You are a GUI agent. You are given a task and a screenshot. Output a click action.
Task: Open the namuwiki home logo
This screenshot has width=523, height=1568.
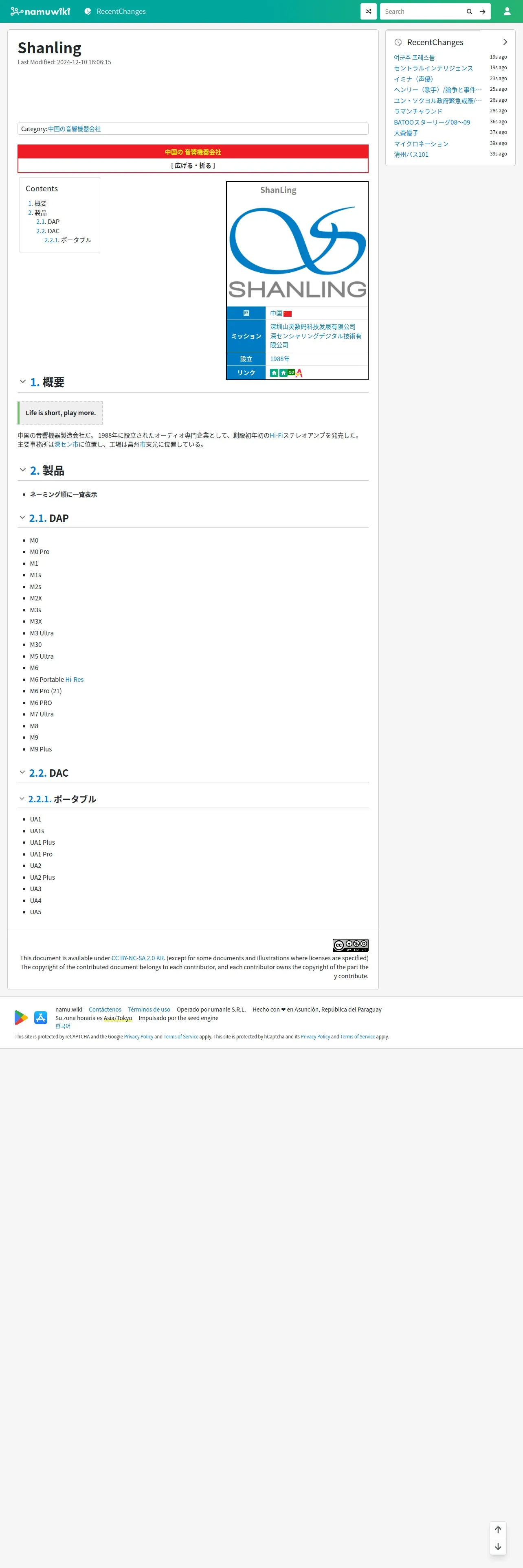pos(40,11)
